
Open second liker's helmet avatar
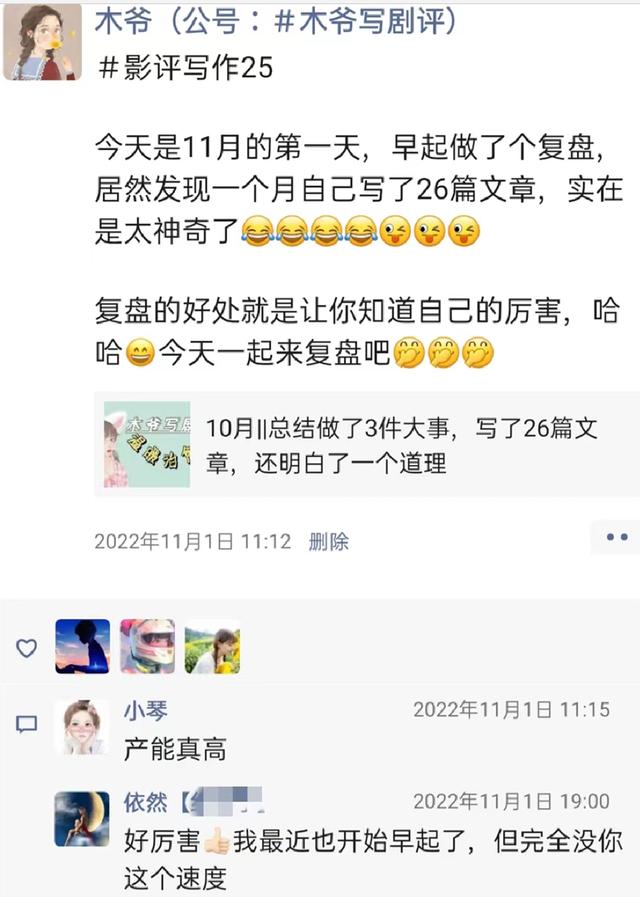click(x=148, y=646)
